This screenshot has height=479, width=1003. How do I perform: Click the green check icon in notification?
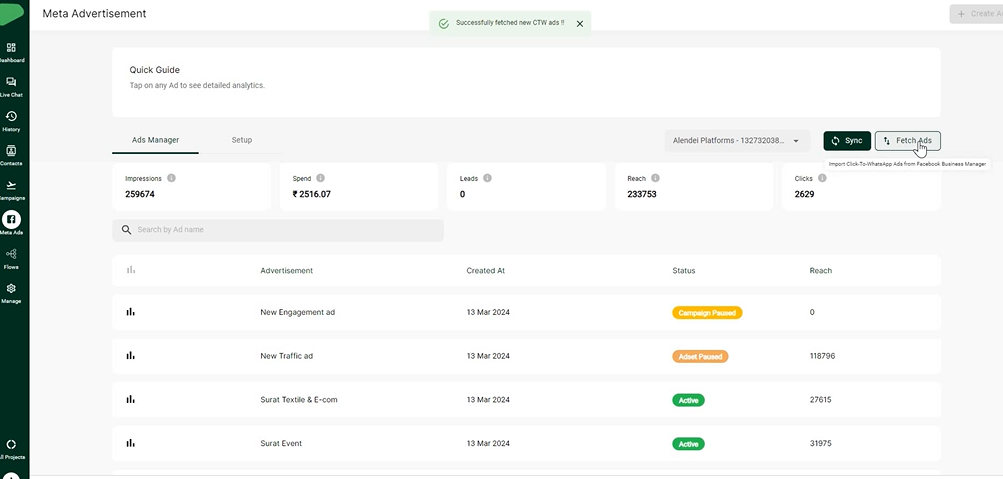[x=443, y=24]
